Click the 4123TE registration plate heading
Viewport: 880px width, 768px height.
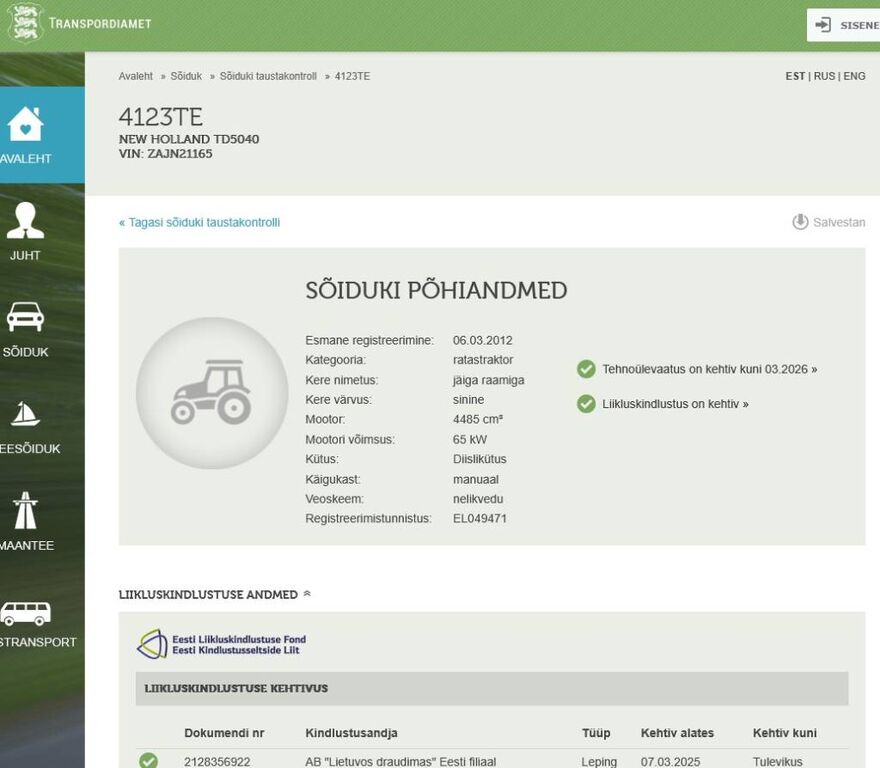(161, 117)
